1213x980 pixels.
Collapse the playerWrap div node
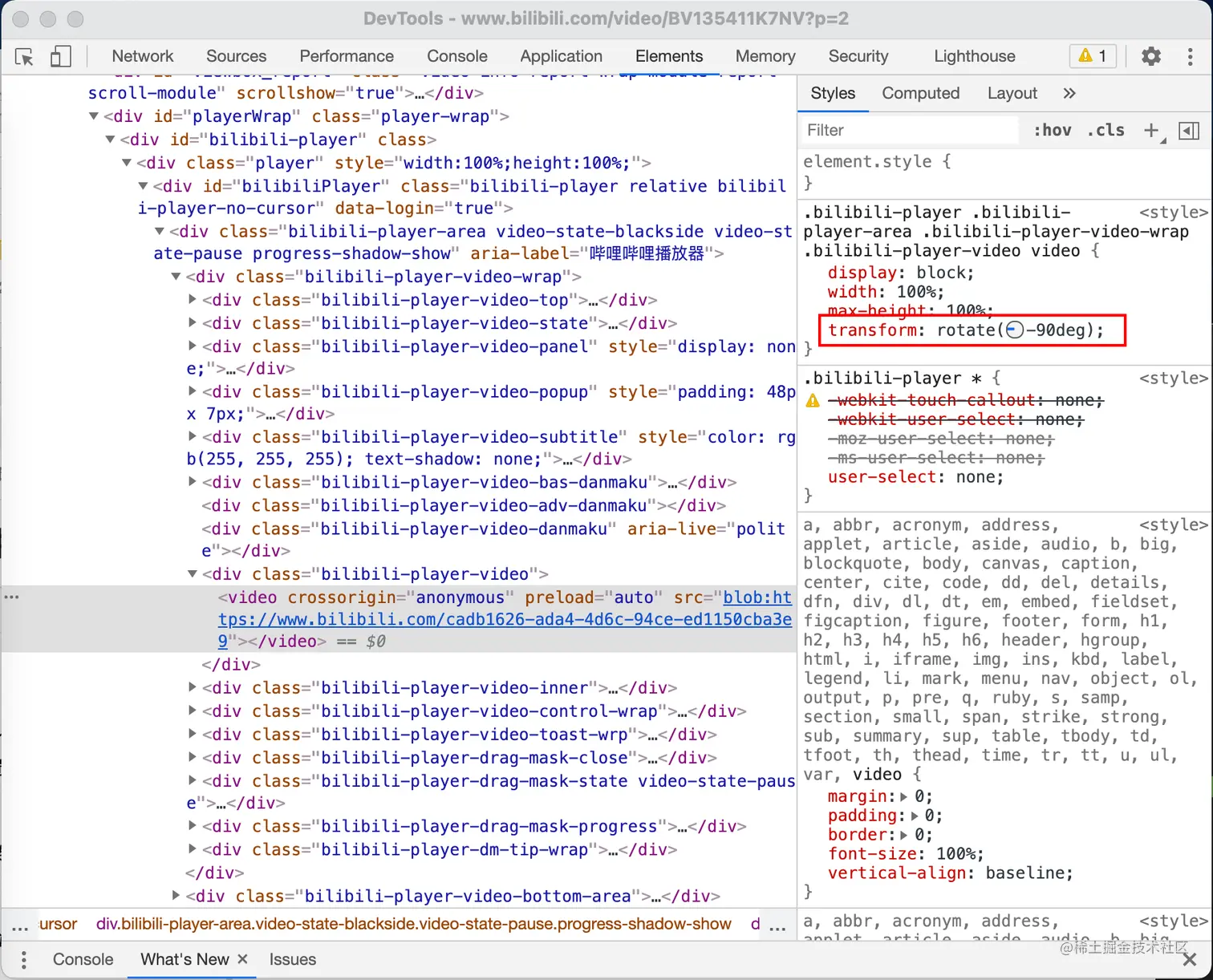(94, 117)
